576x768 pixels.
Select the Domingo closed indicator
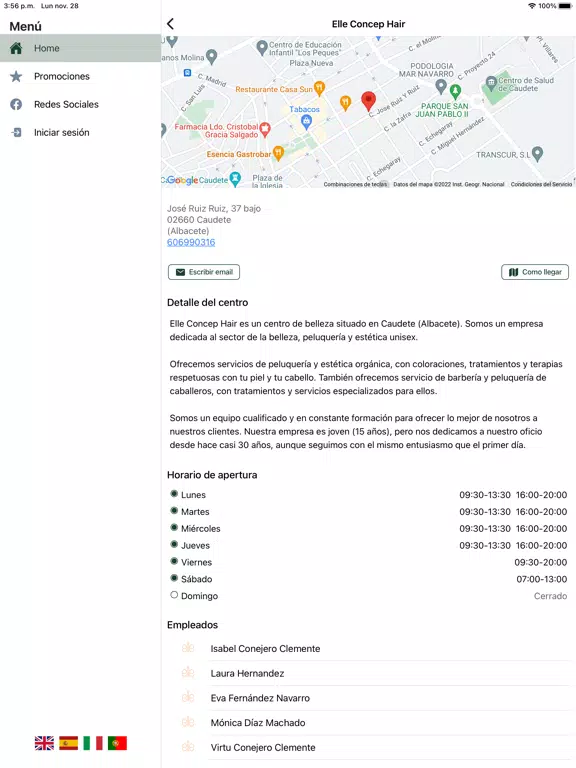(174, 595)
